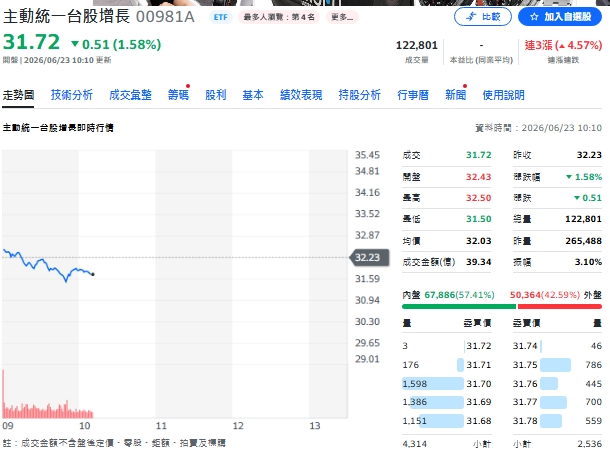This screenshot has width=610, height=459.
Task: Click the ask price 31.77
Action: tap(525, 402)
